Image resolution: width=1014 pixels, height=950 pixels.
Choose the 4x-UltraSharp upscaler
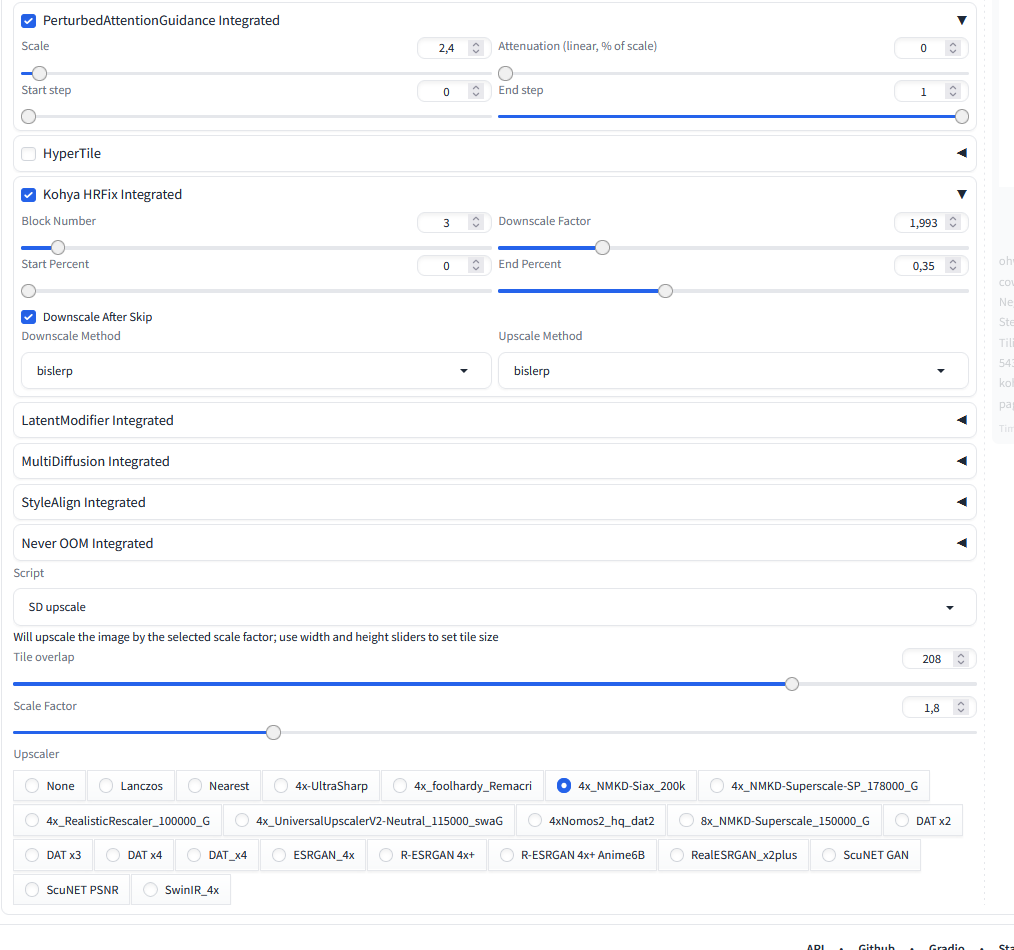coord(321,786)
